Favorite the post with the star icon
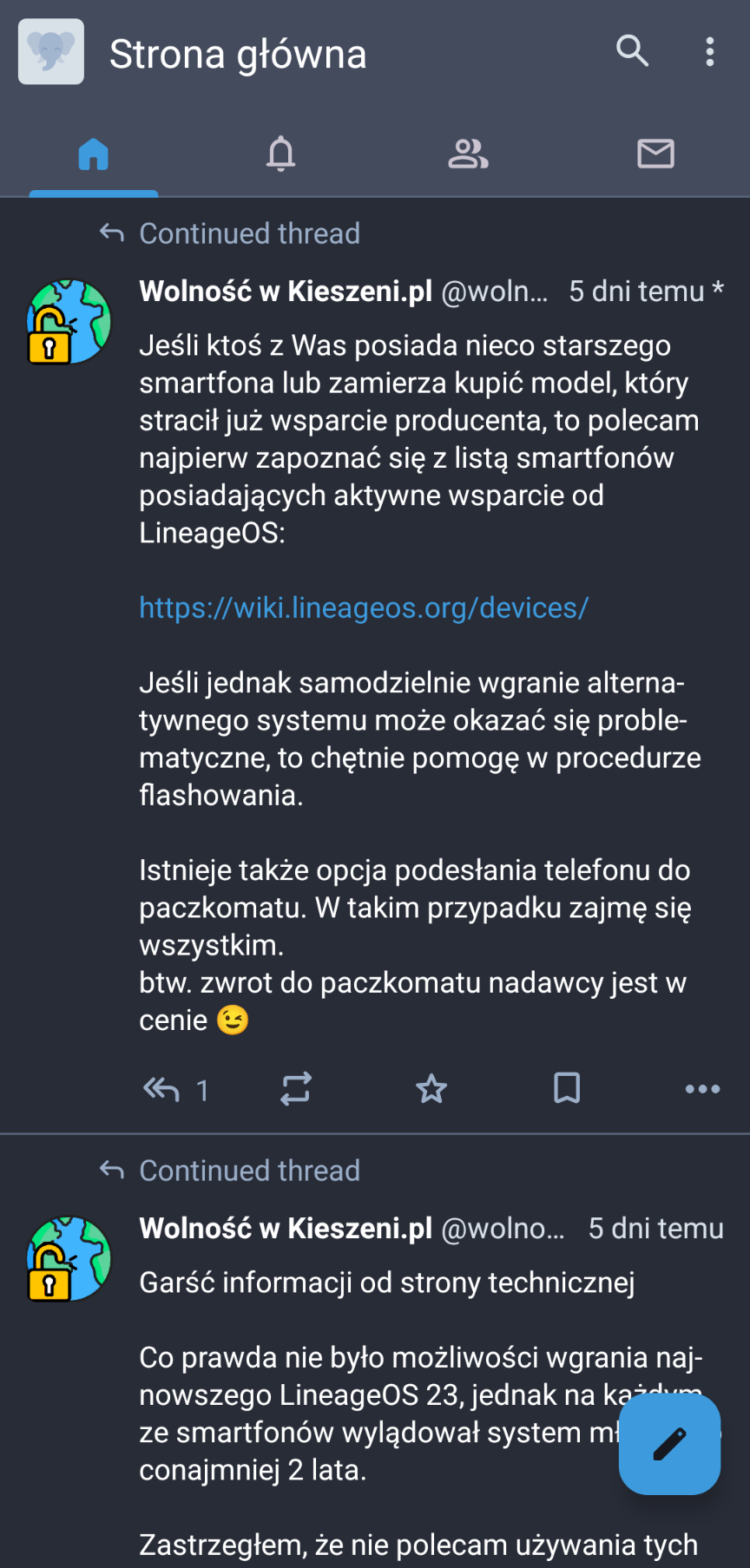 tap(431, 1088)
